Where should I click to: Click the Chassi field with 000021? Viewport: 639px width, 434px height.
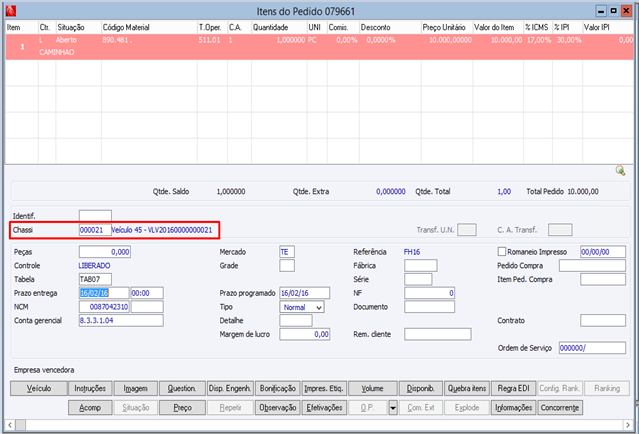click(95, 230)
